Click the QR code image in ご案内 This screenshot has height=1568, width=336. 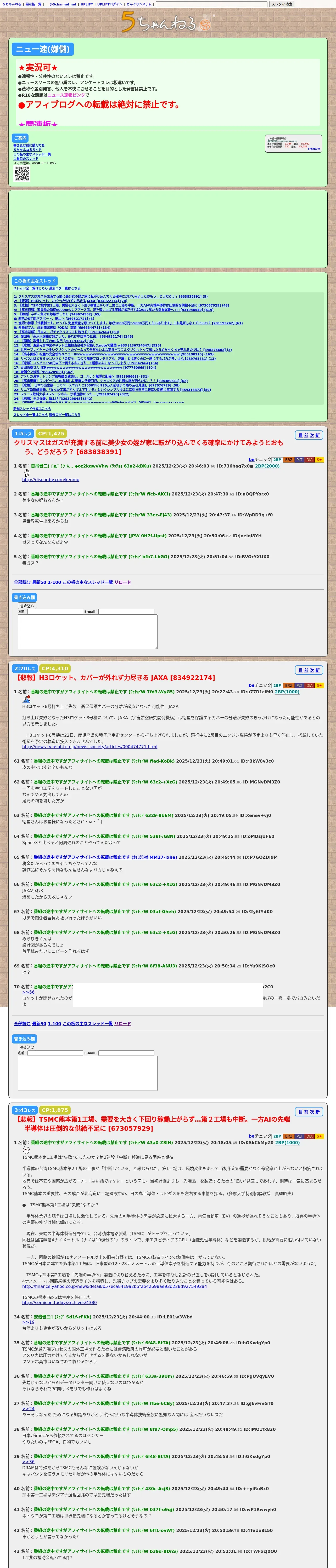point(21,174)
